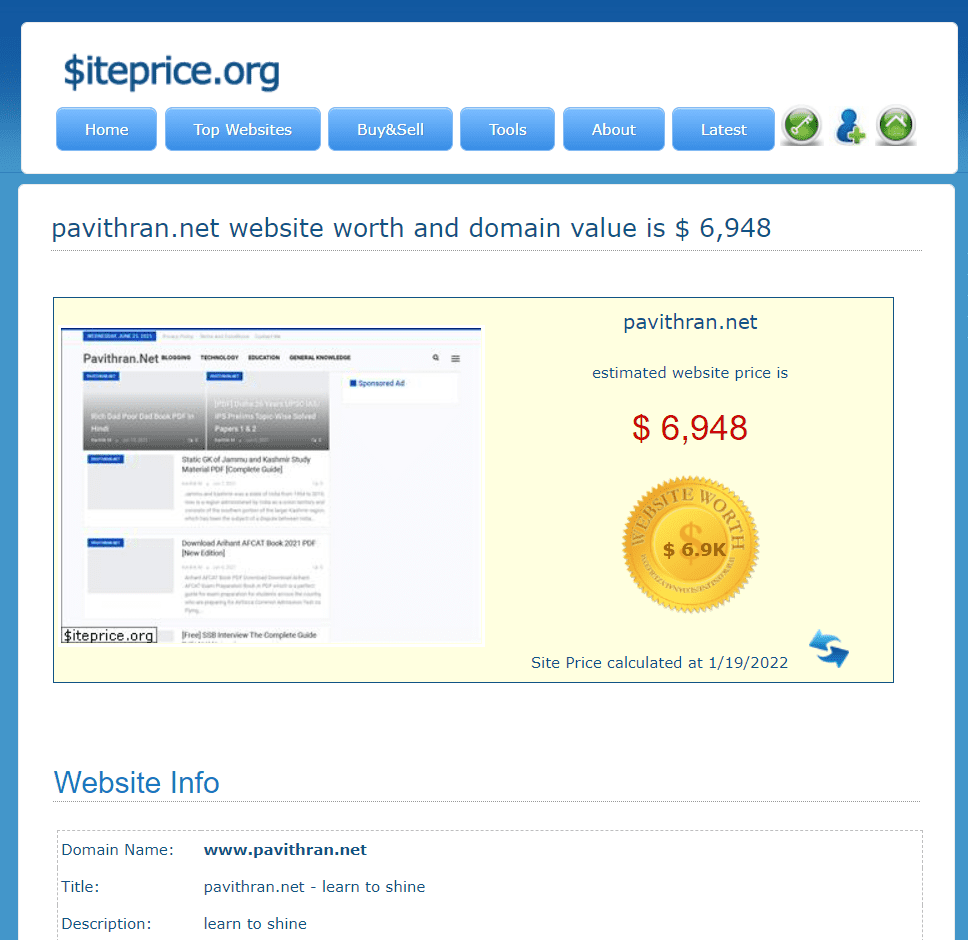Screen dimensions: 968x940
Task: Click the page heading about website worth
Action: 411,228
